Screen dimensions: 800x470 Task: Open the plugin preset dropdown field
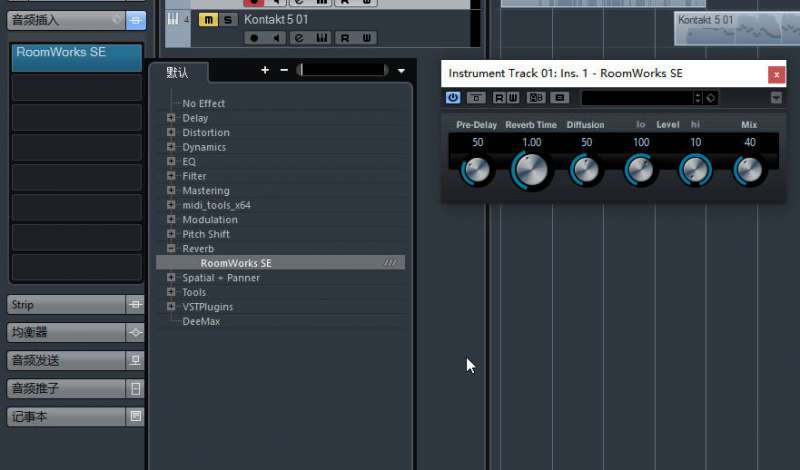click(638, 97)
